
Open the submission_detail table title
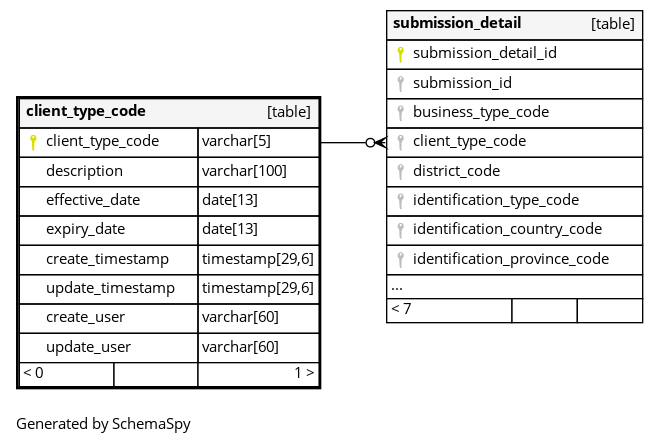(457, 23)
